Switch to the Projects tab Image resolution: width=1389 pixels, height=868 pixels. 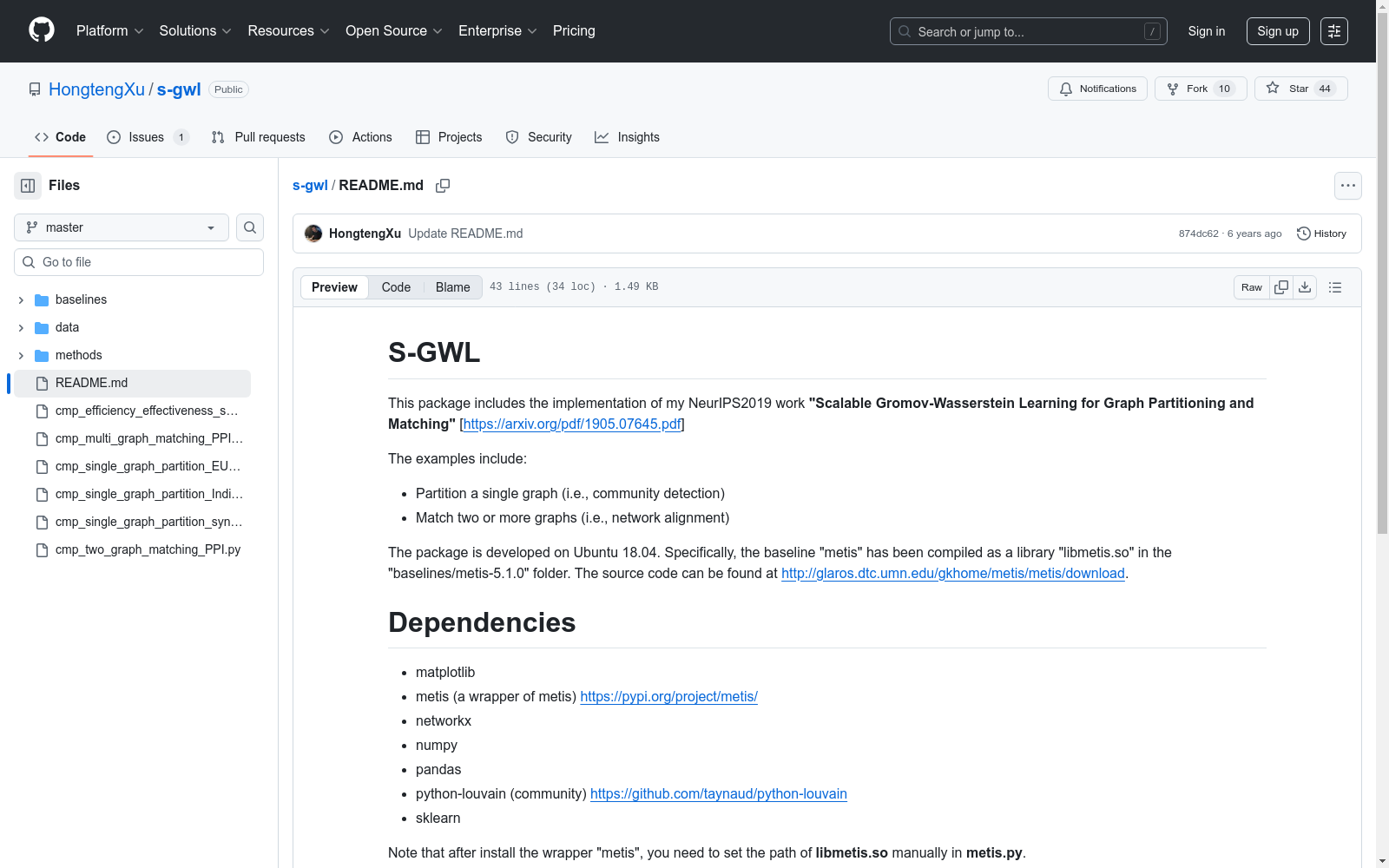(x=449, y=137)
